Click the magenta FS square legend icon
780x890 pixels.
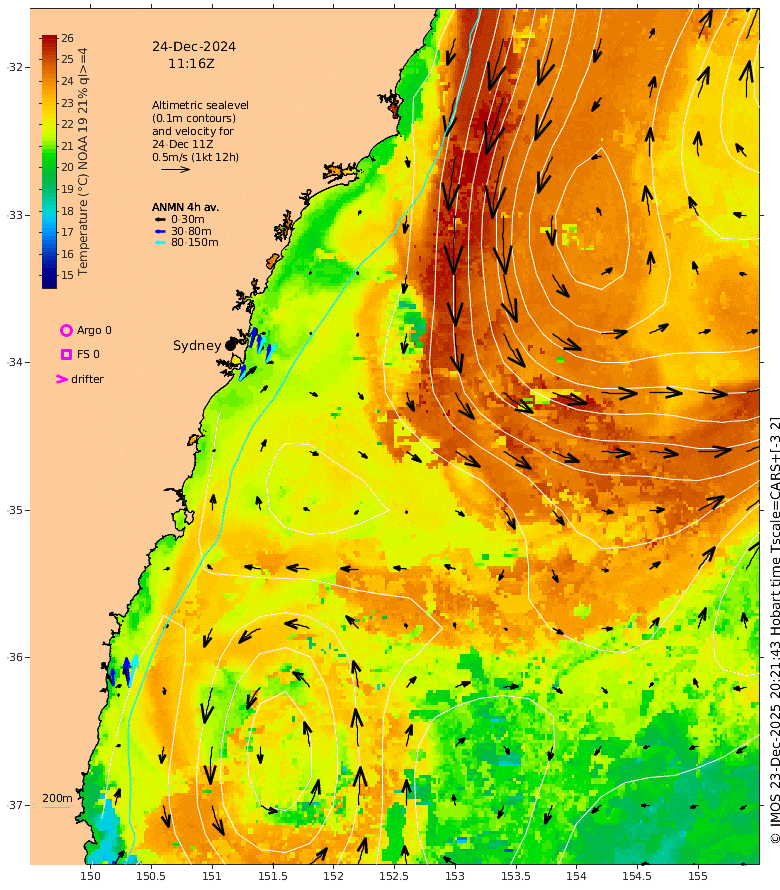[66, 354]
